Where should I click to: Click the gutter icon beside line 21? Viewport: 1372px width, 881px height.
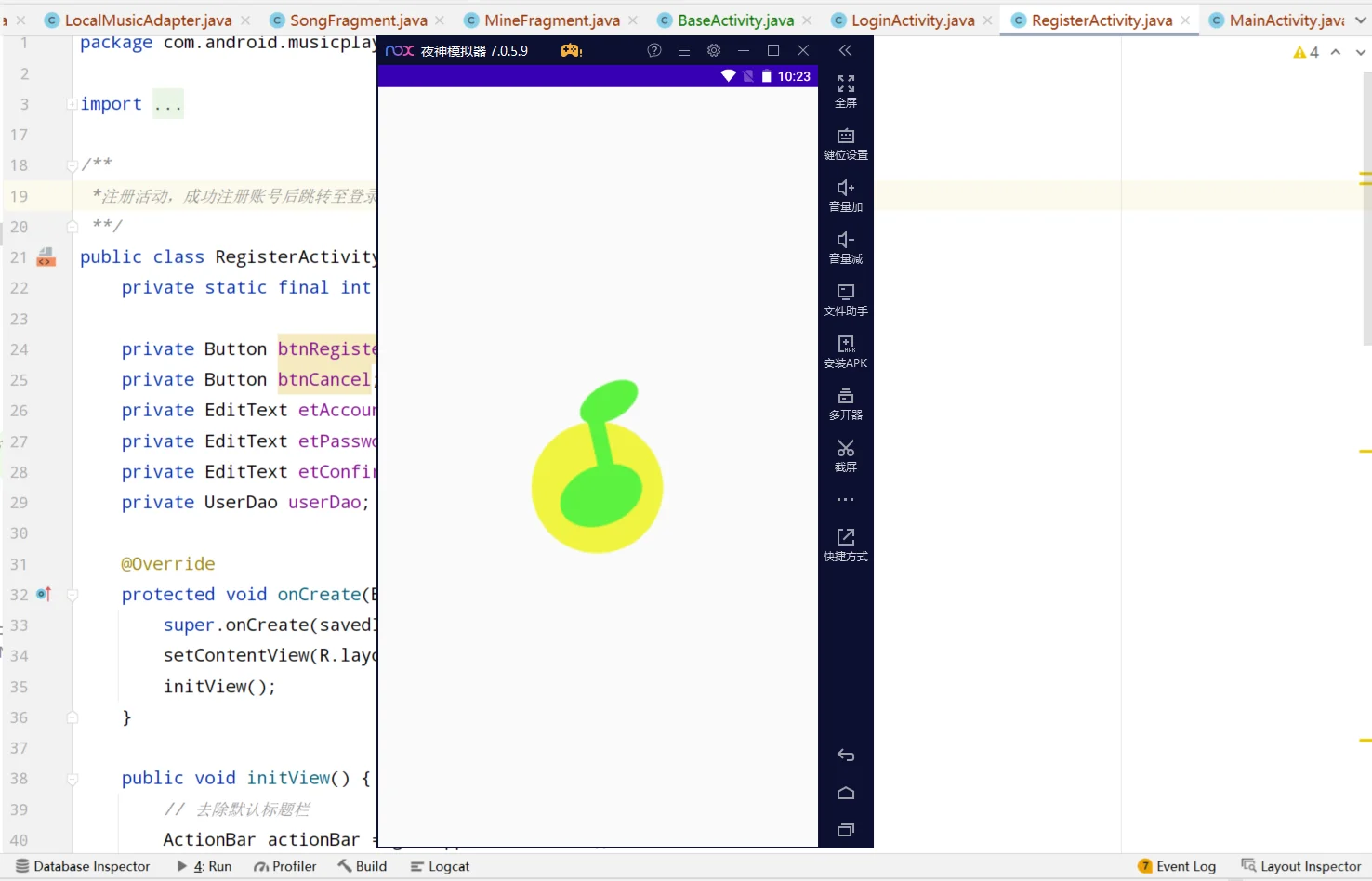point(46,257)
